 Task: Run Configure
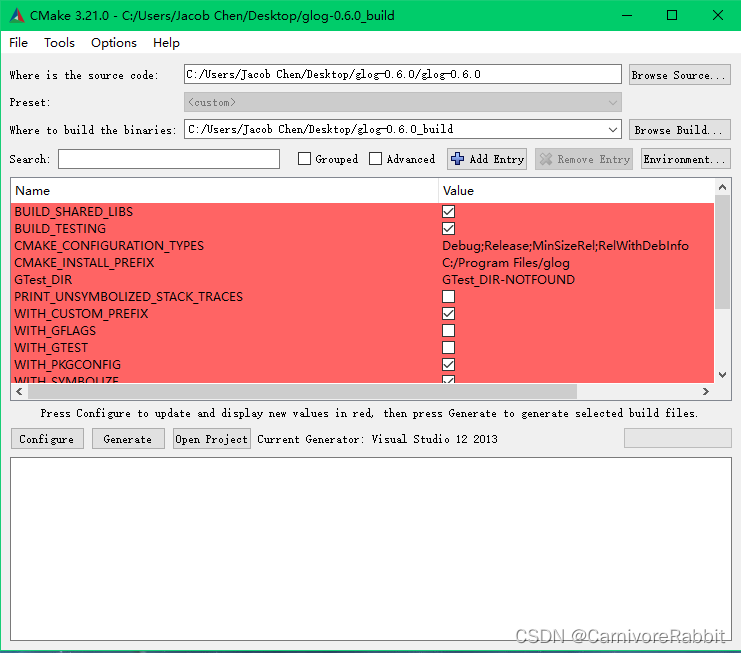(47, 439)
